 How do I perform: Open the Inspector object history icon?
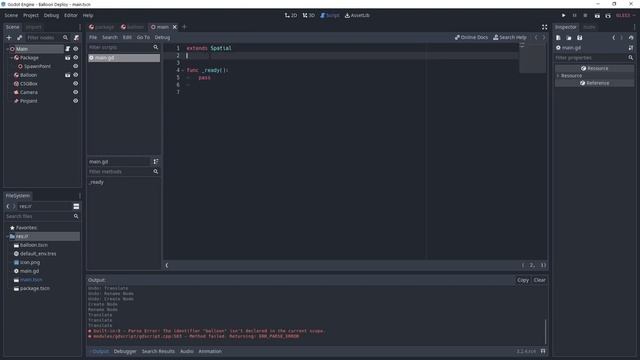(x=631, y=38)
